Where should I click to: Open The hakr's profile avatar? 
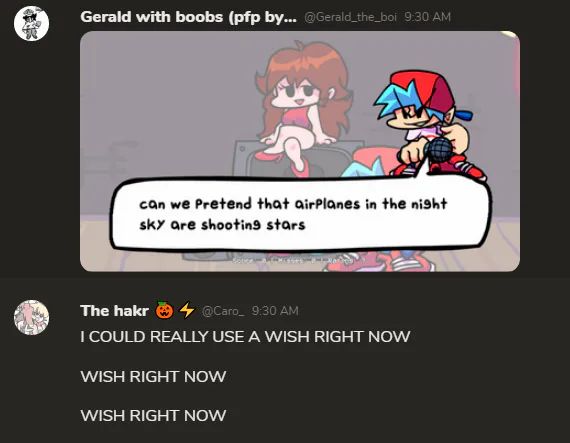coord(31,317)
